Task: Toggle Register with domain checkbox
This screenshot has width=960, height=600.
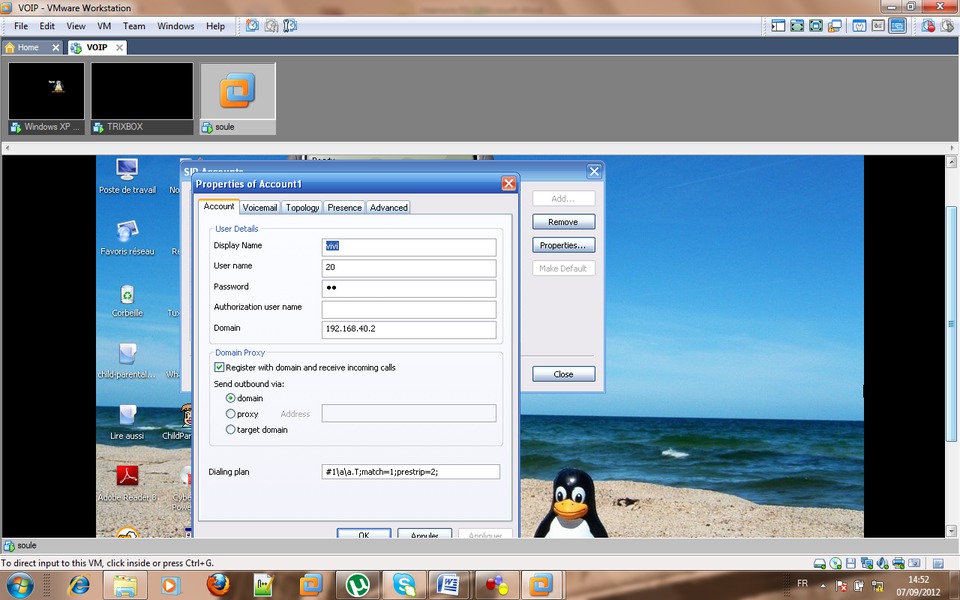Action: [x=220, y=367]
